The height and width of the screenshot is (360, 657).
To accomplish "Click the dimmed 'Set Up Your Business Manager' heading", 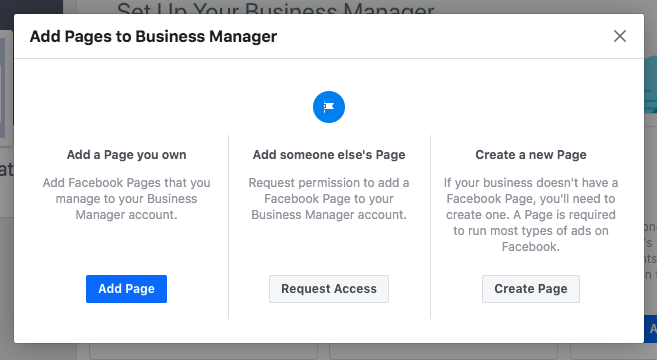I will [x=275, y=8].
